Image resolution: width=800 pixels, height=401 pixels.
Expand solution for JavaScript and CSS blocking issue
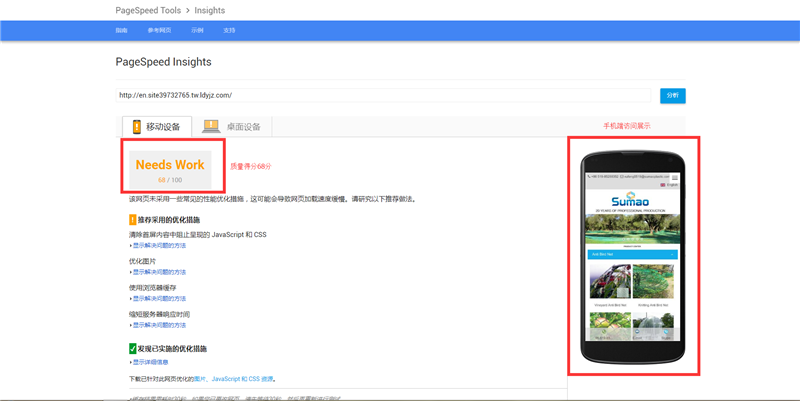point(159,245)
